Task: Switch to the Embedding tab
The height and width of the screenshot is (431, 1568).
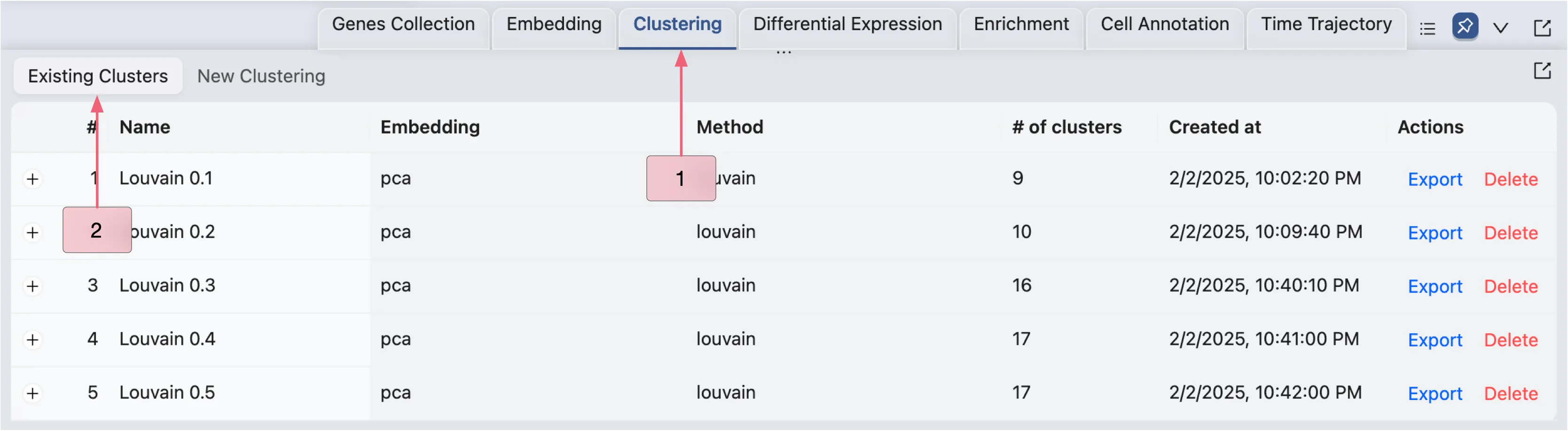Action: coord(553,24)
